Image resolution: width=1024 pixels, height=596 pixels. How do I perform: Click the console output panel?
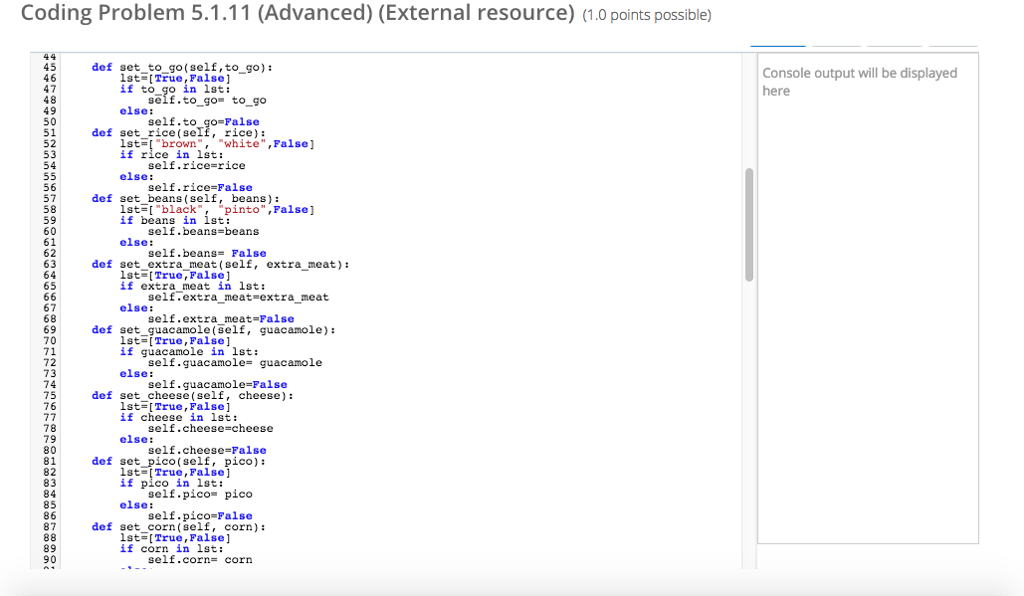pos(867,298)
